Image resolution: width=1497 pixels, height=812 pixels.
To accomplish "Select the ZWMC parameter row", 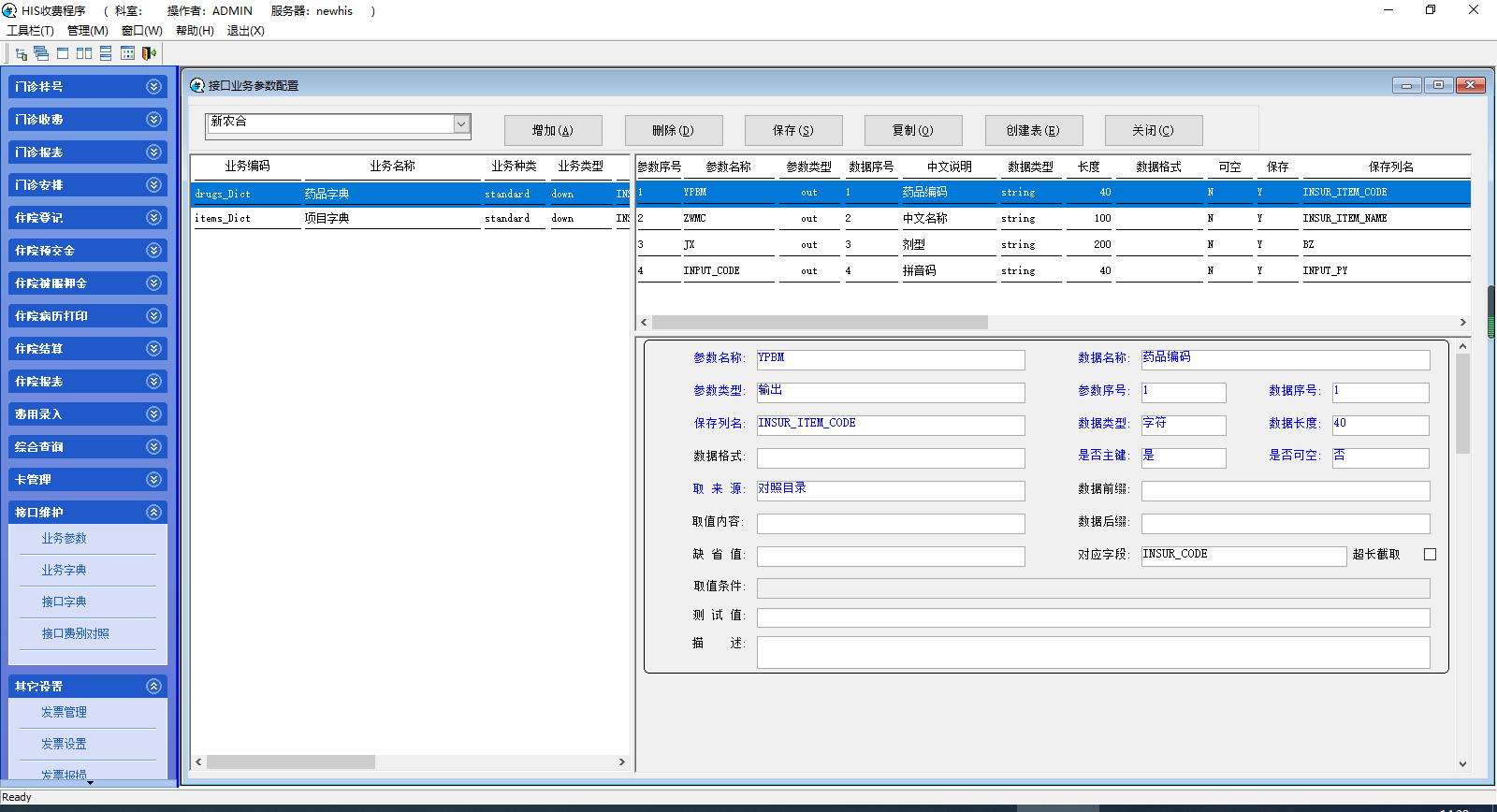I will 1054,218.
